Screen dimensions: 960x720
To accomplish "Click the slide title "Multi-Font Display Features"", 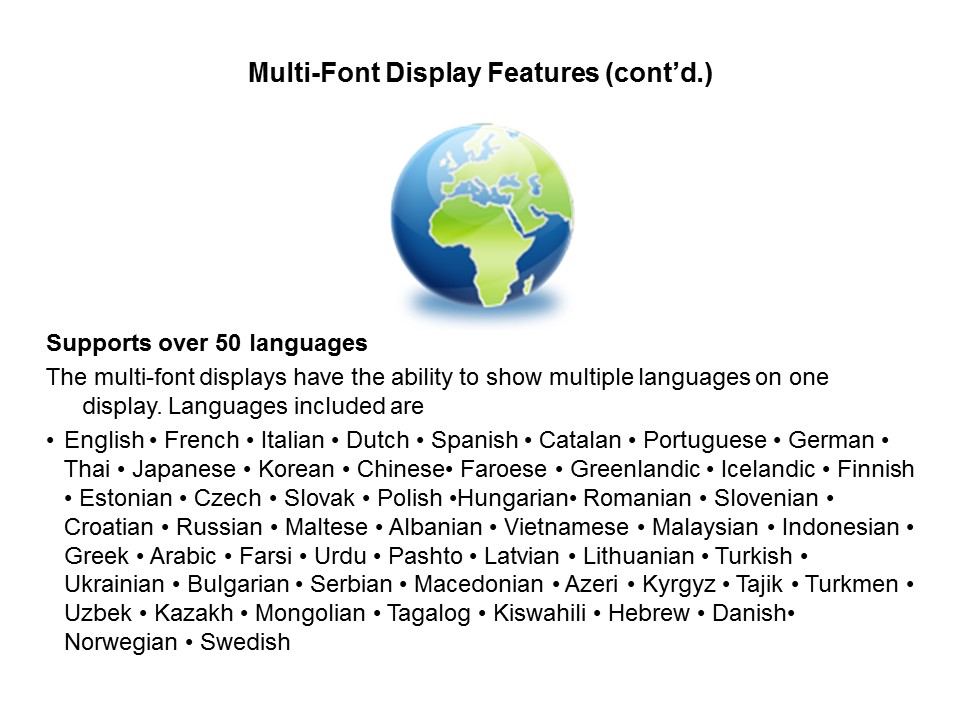I will [x=480, y=74].
